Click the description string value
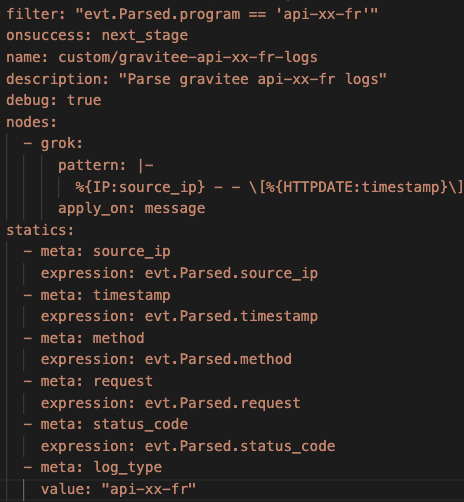Viewport: 464px width, 502px height. (253, 79)
